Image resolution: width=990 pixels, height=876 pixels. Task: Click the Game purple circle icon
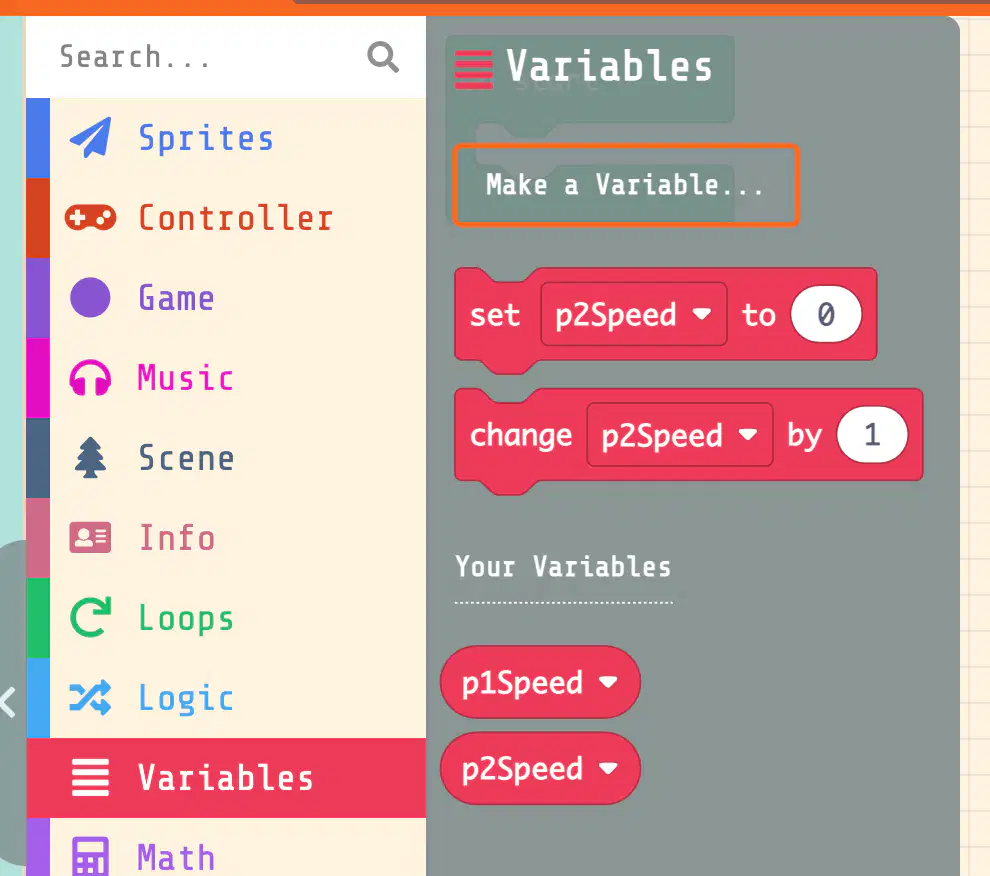pyautogui.click(x=90, y=297)
